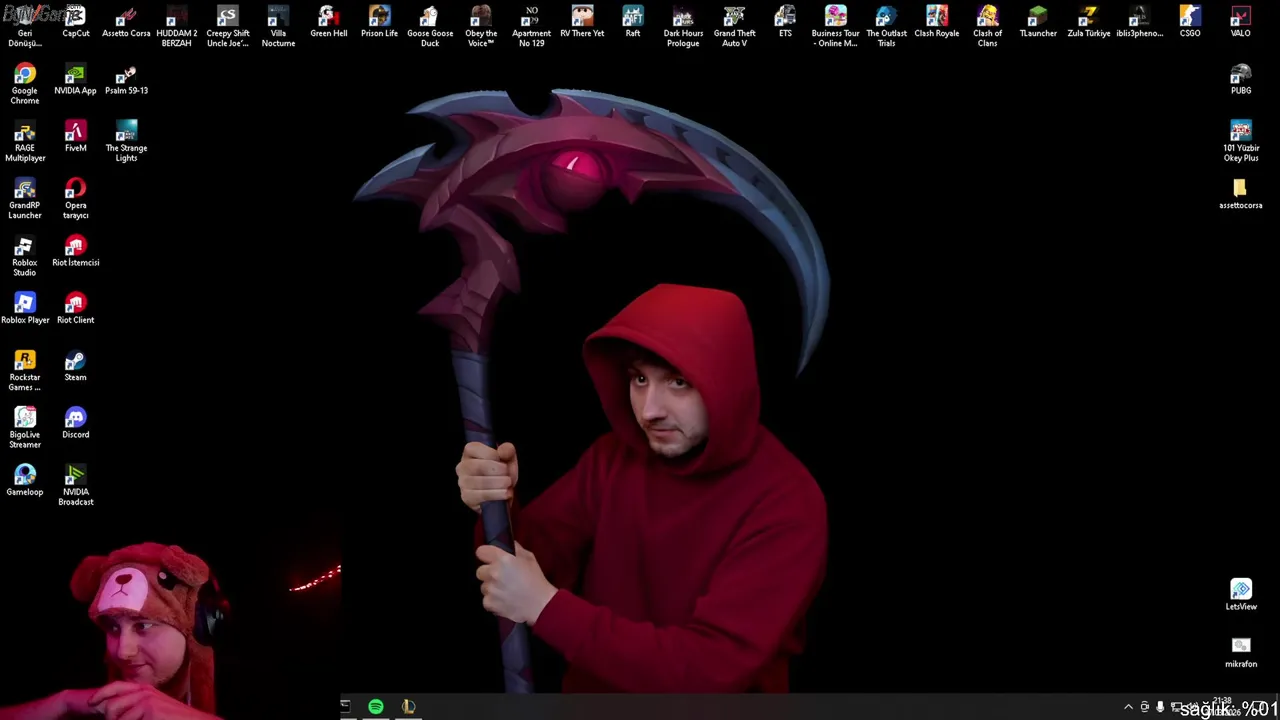Select the Opera tarayıcı browser icon
This screenshot has width=1280, height=720.
pos(75,198)
